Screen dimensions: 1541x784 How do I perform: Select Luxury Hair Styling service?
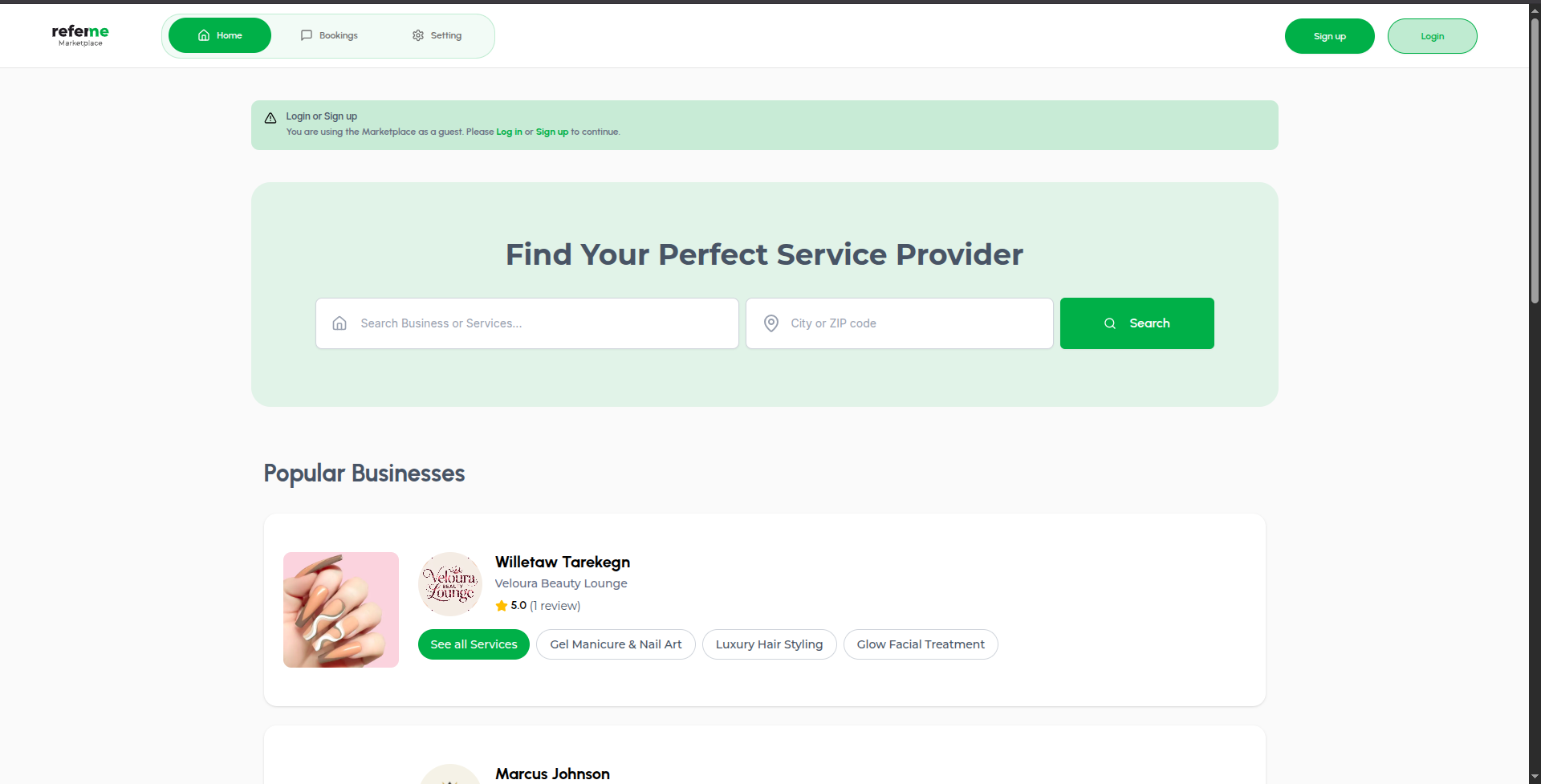click(x=769, y=644)
